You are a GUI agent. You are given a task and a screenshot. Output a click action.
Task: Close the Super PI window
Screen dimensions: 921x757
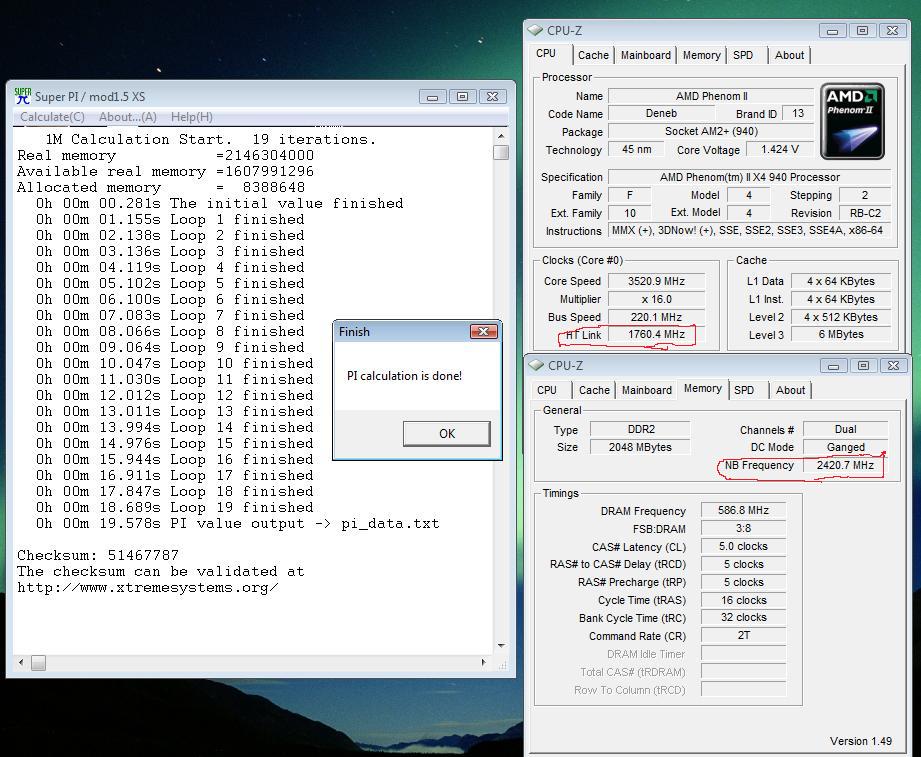click(493, 96)
